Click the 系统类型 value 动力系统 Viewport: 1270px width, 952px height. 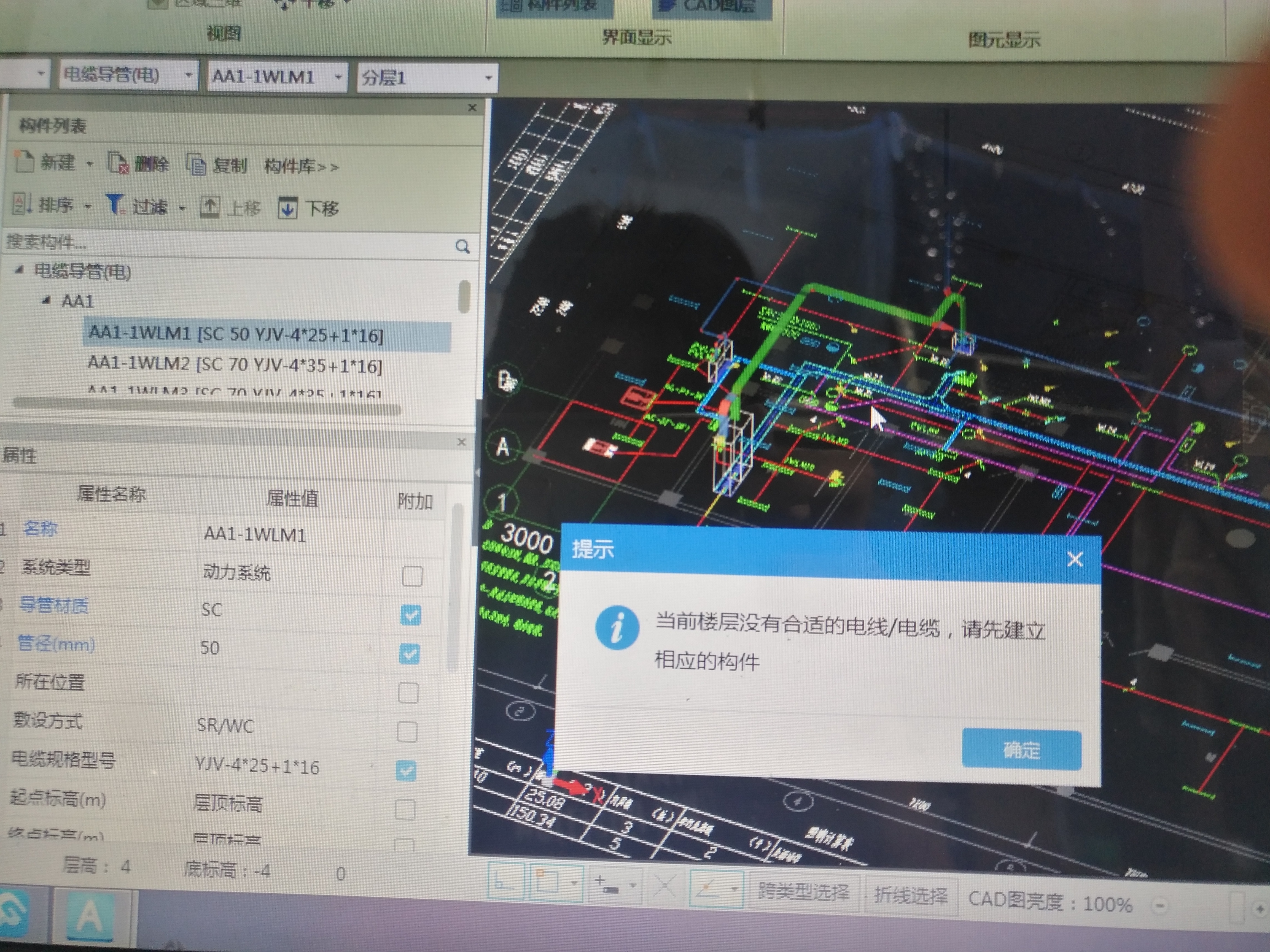pos(236,572)
